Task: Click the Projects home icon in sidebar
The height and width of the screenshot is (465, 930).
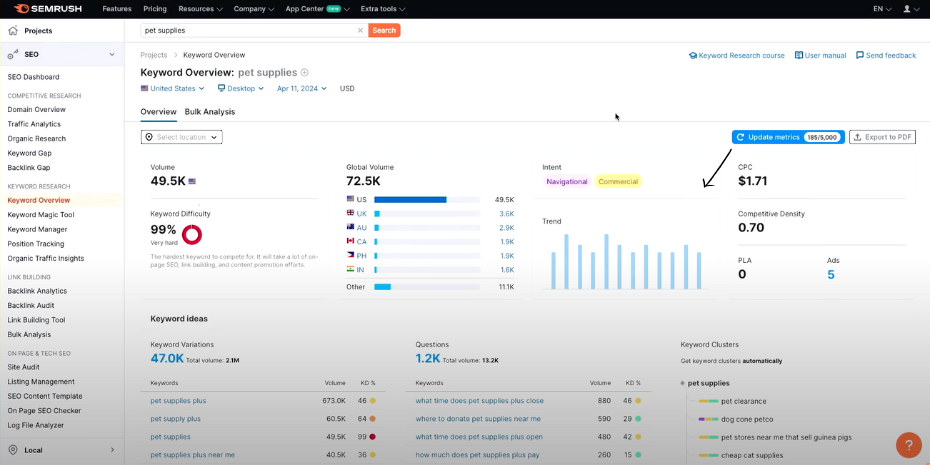Action: [14, 31]
